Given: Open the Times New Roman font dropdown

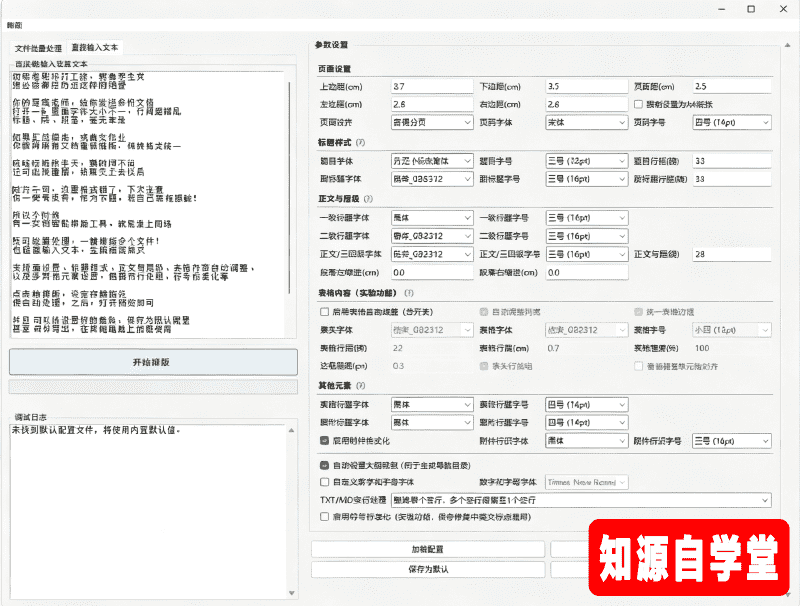Looking at the screenshot, I should pos(587,482).
